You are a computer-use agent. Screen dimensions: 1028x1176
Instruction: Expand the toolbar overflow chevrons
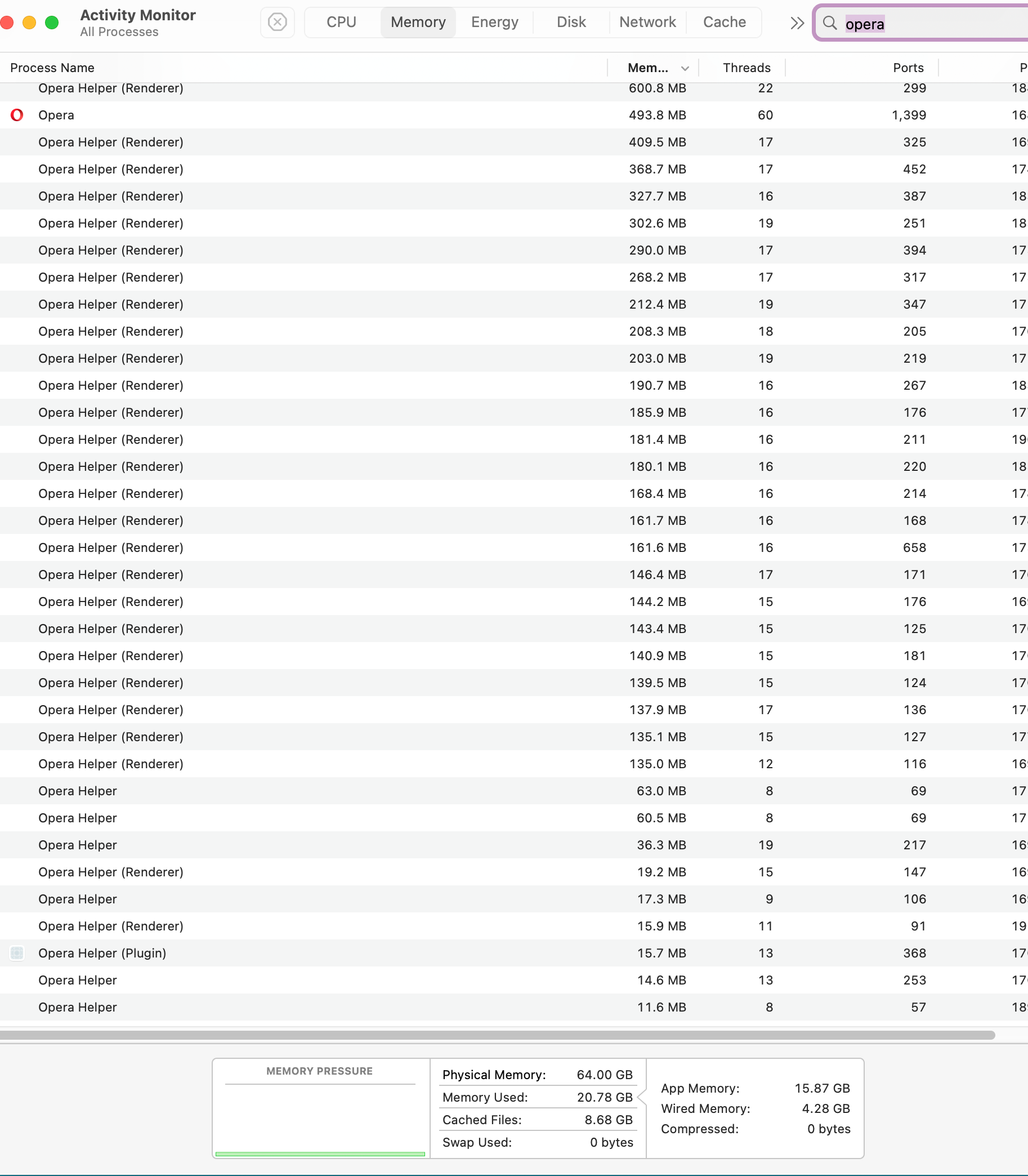click(797, 23)
